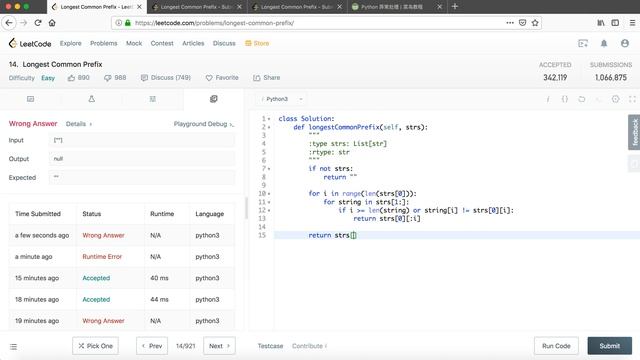Open the editor settings clock icon
Screen dimensions: 640x360
click(616, 99)
